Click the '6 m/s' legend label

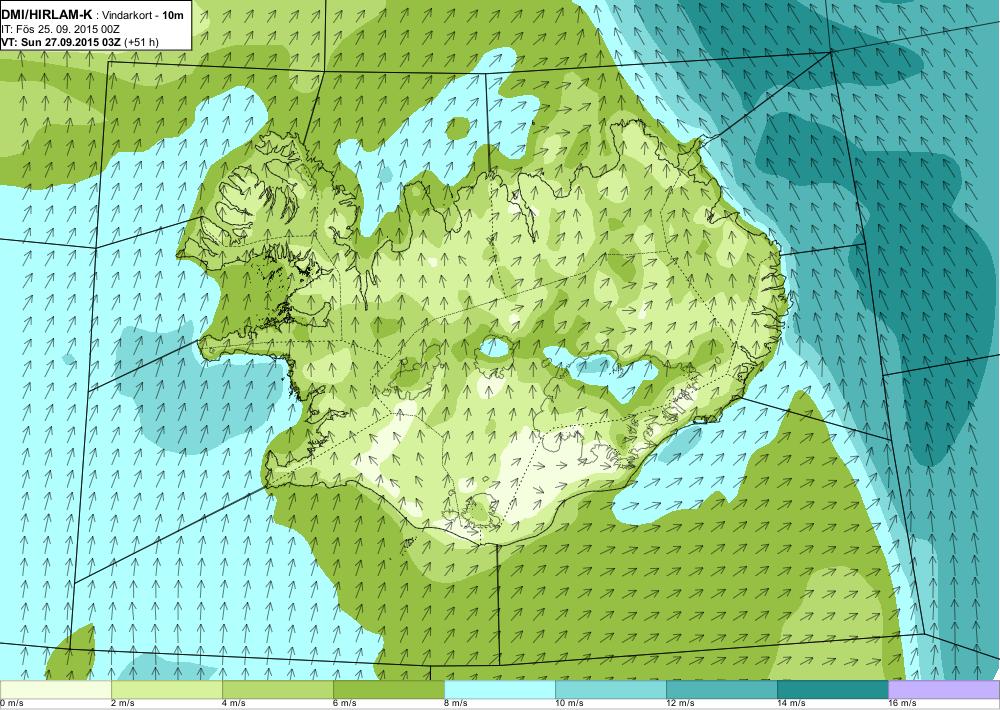(345, 704)
